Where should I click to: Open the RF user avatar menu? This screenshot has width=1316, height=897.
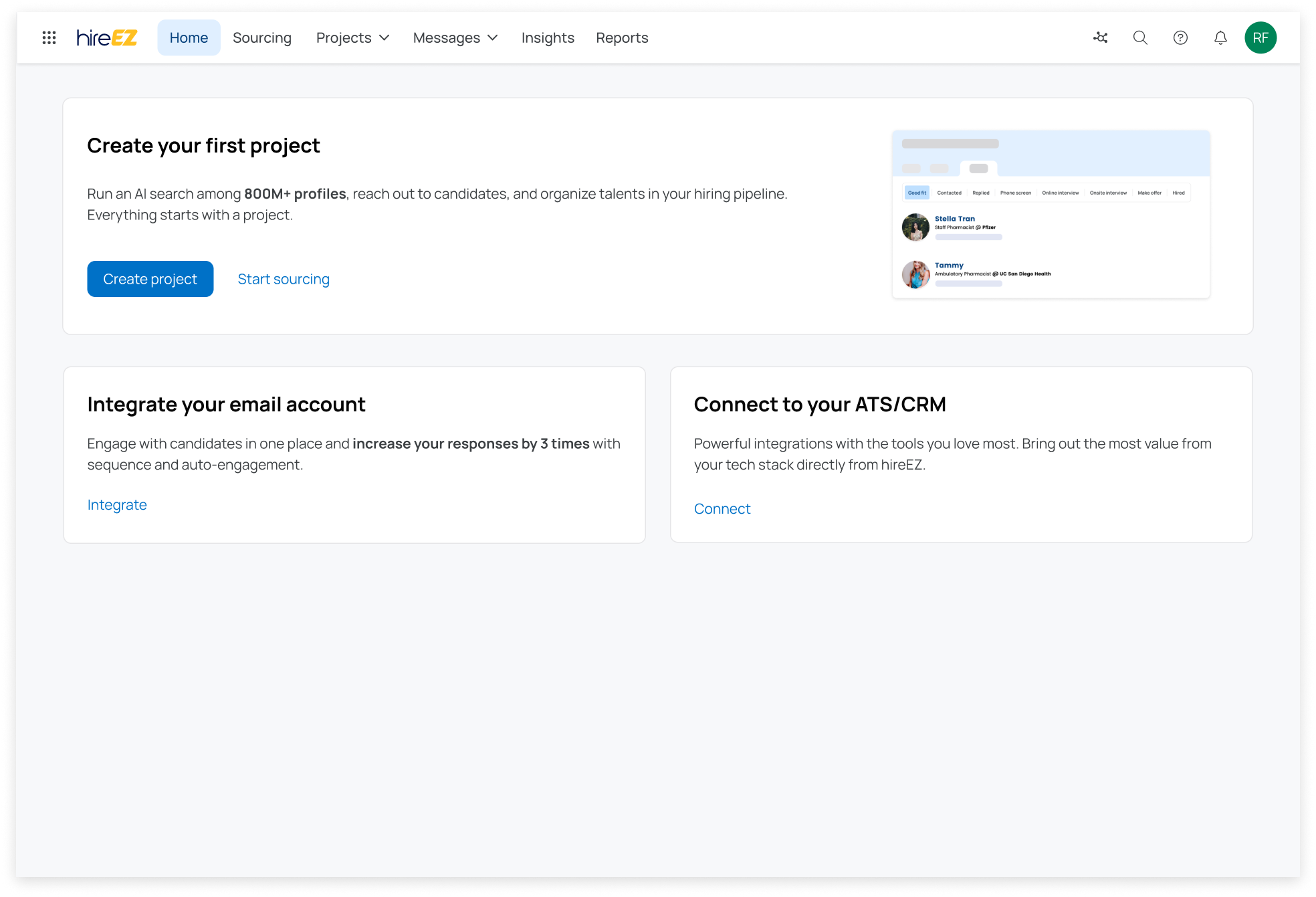point(1260,37)
